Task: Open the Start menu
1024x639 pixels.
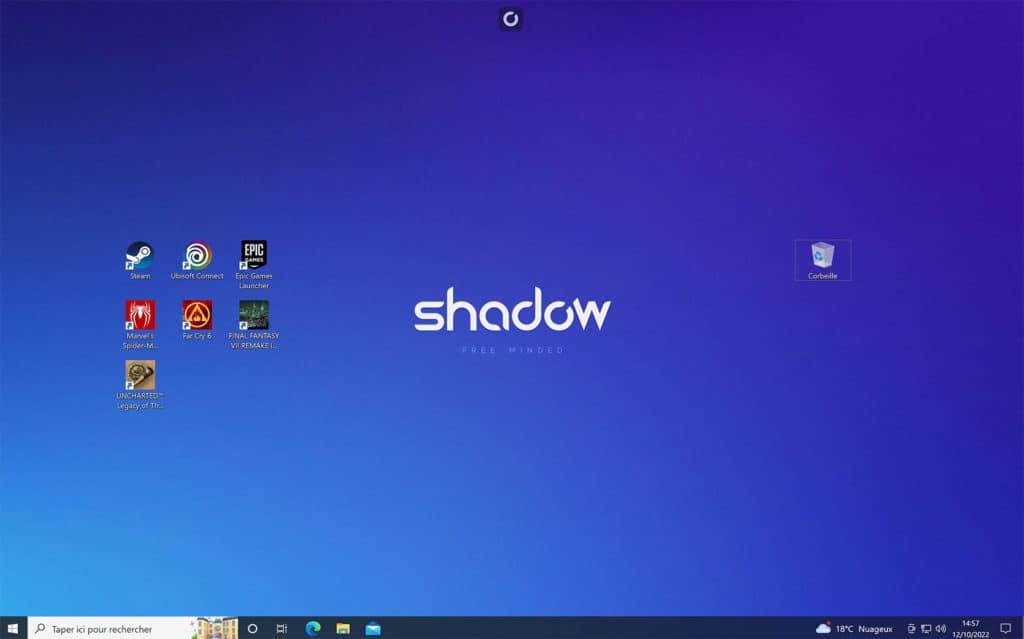Action: 14,628
